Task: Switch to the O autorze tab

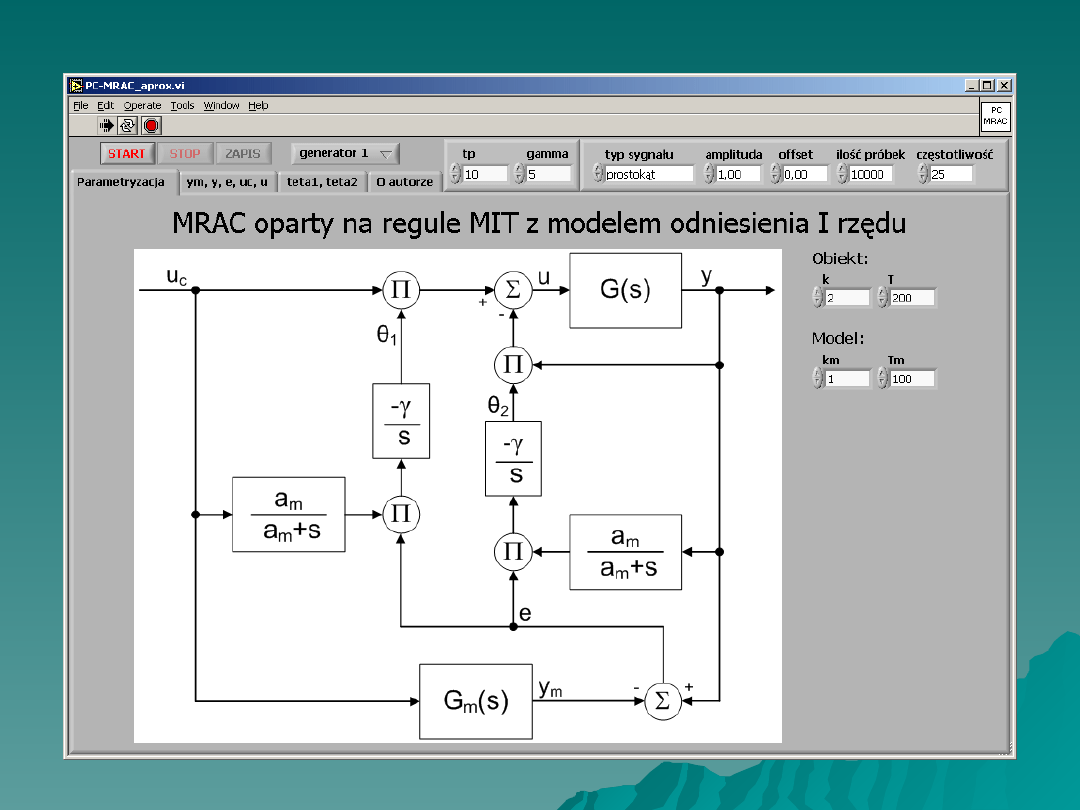Action: [404, 182]
